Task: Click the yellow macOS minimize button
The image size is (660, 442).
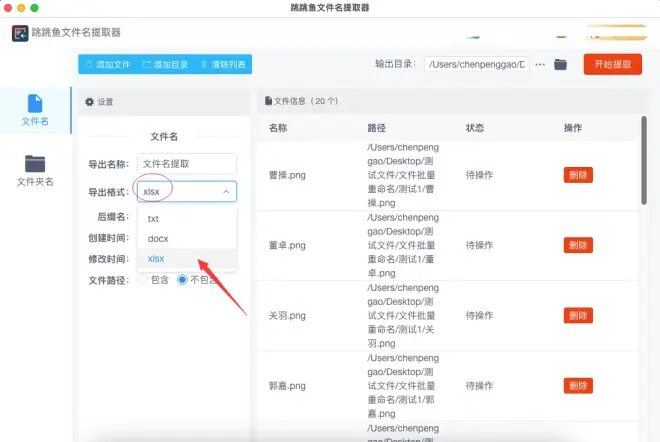Action: [x=21, y=8]
